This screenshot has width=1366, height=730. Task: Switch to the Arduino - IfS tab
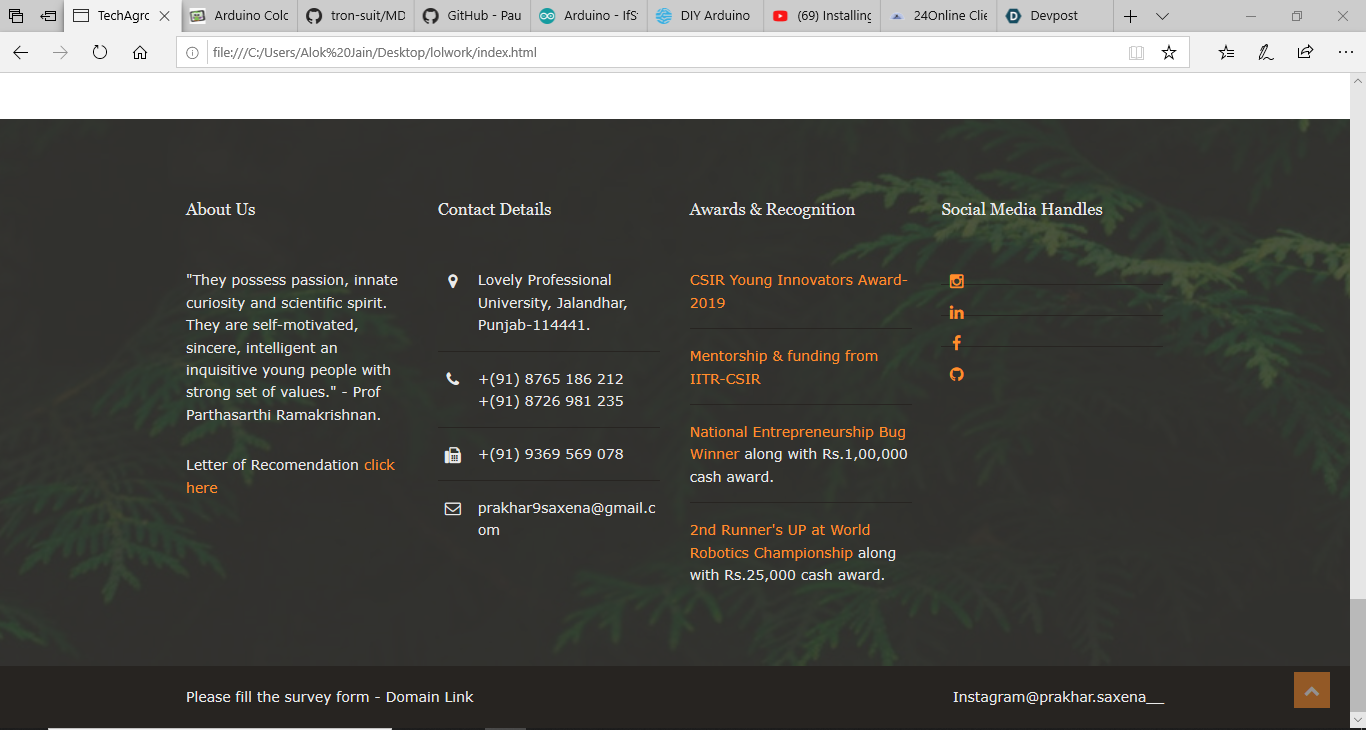(589, 16)
